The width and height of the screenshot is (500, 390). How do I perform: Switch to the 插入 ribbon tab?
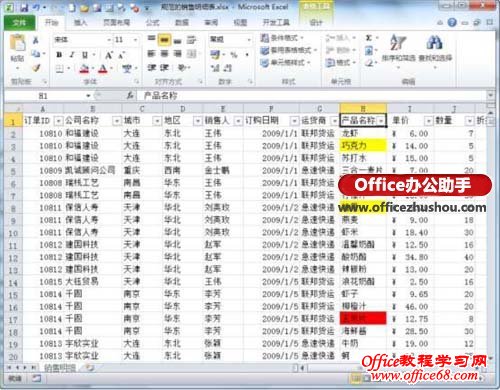coord(80,23)
